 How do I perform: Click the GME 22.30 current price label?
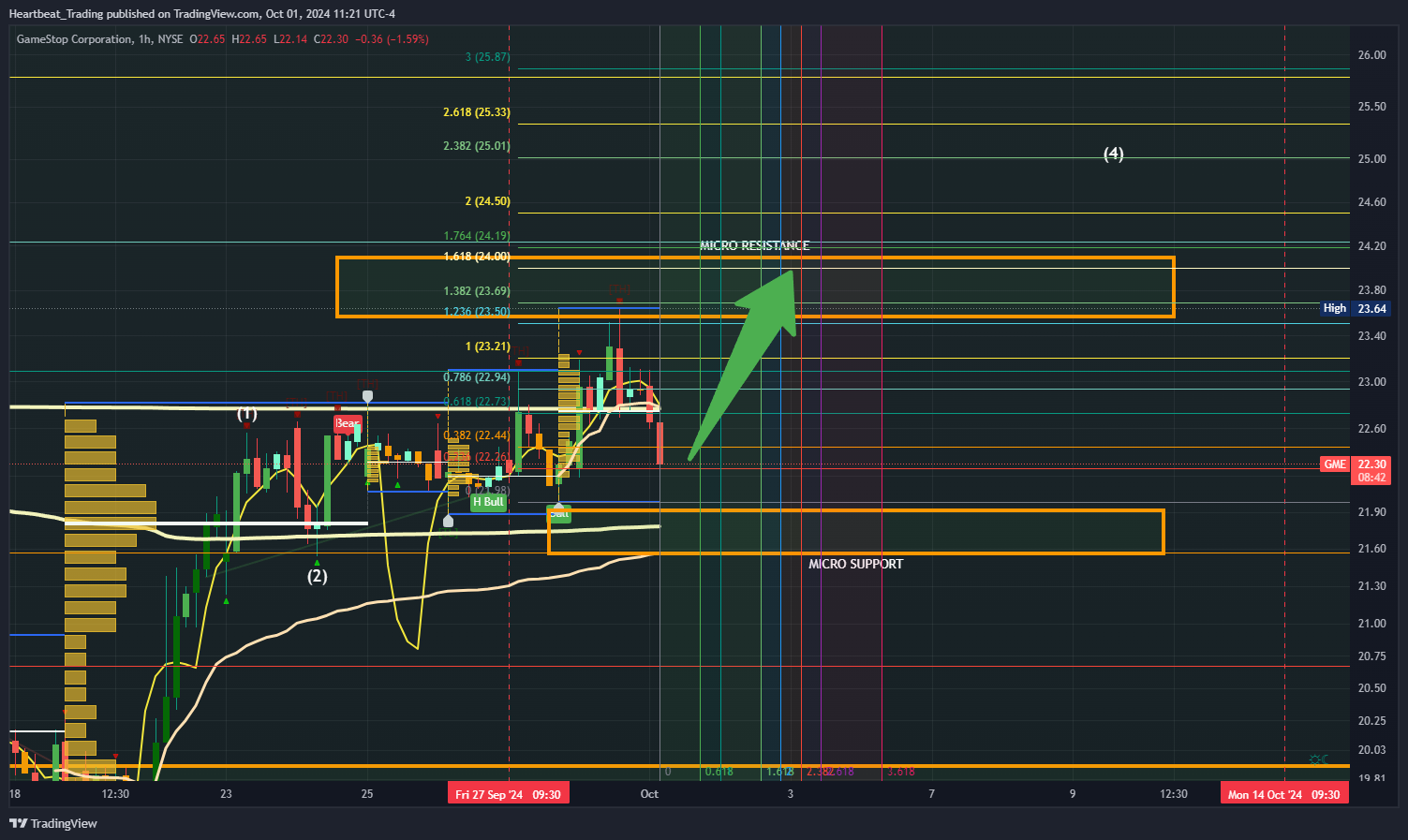(x=1355, y=464)
